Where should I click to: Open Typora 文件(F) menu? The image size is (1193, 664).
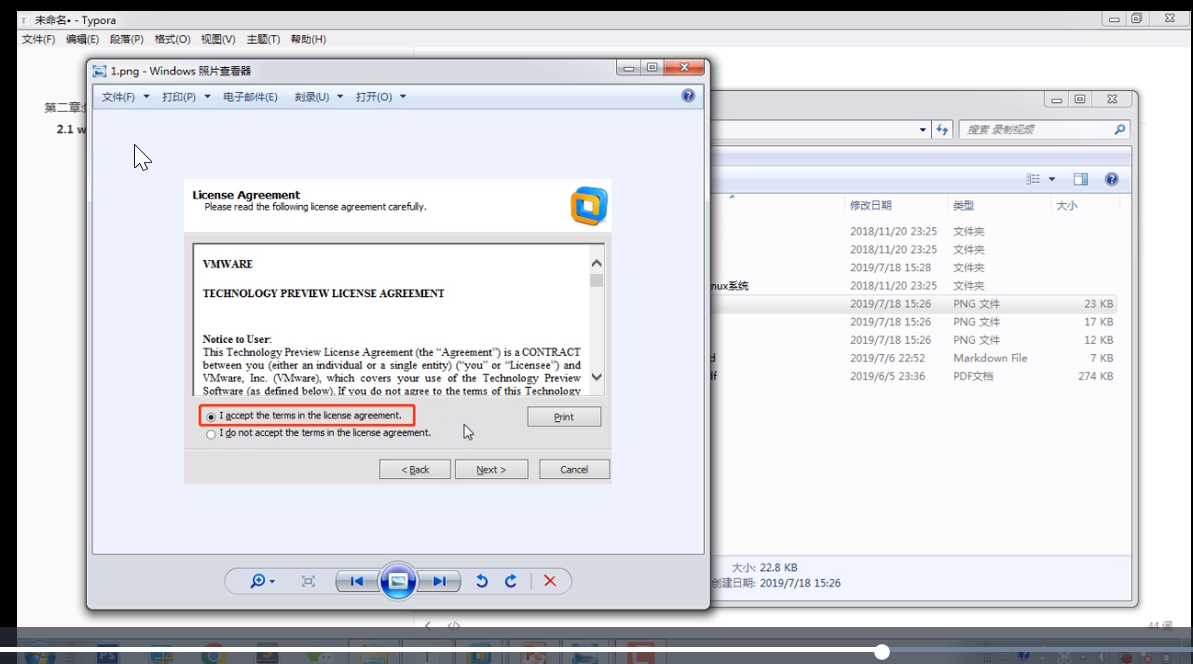38,39
